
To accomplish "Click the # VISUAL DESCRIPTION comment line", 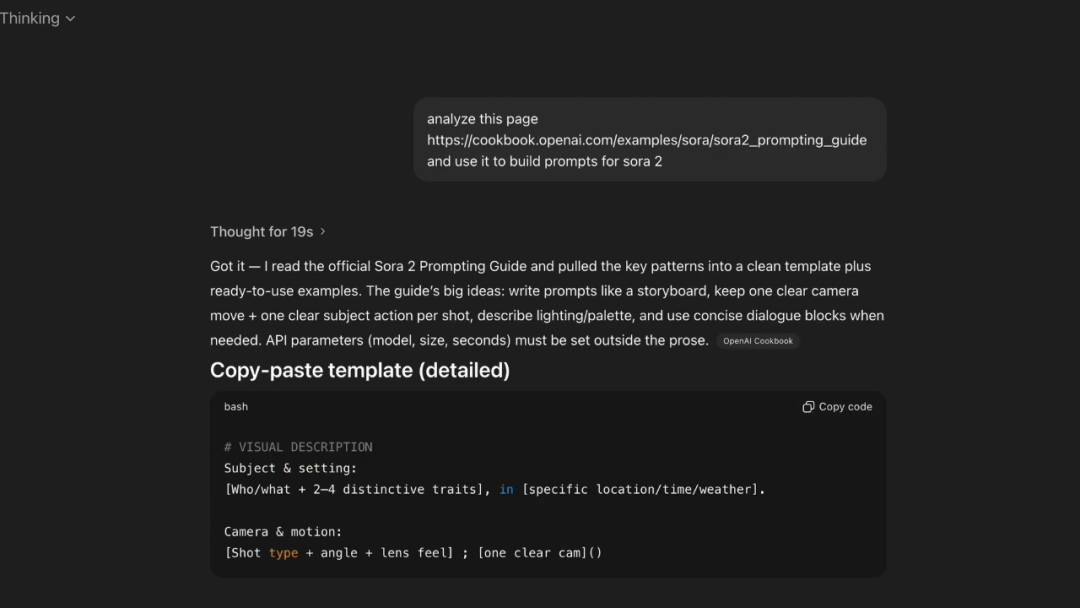I will click(298, 447).
